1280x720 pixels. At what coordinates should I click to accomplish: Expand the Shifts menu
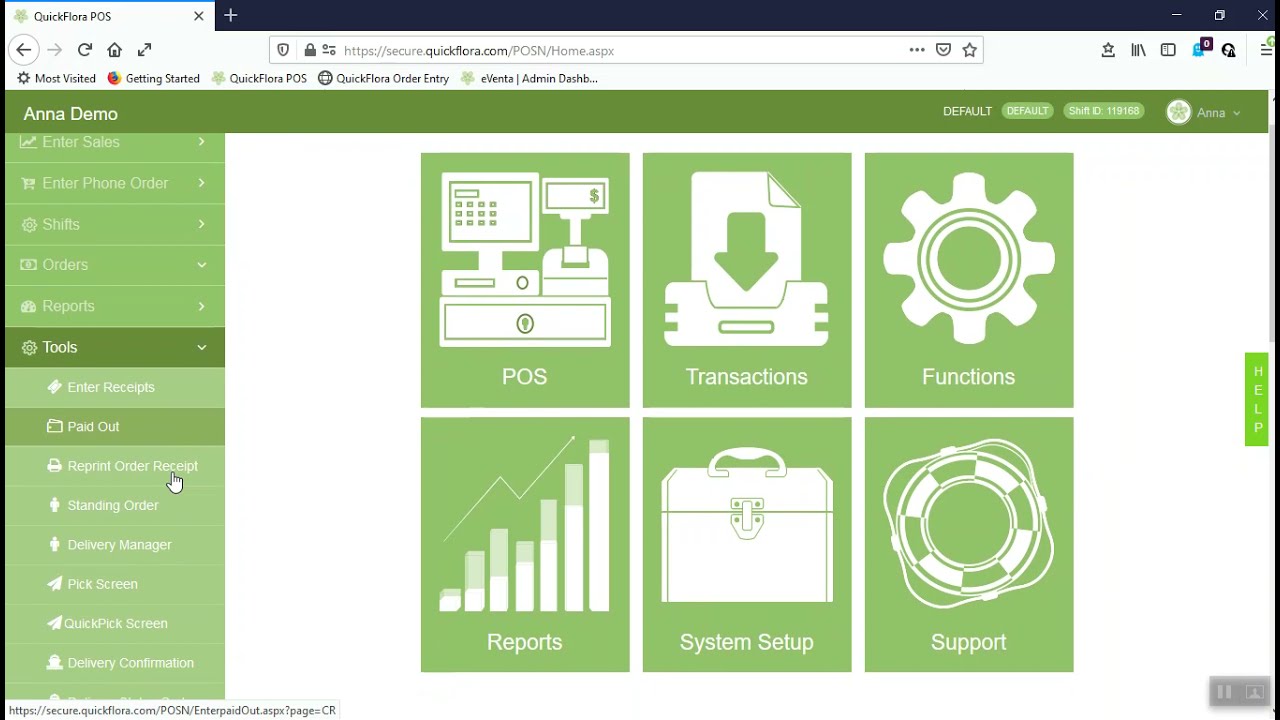pos(115,224)
